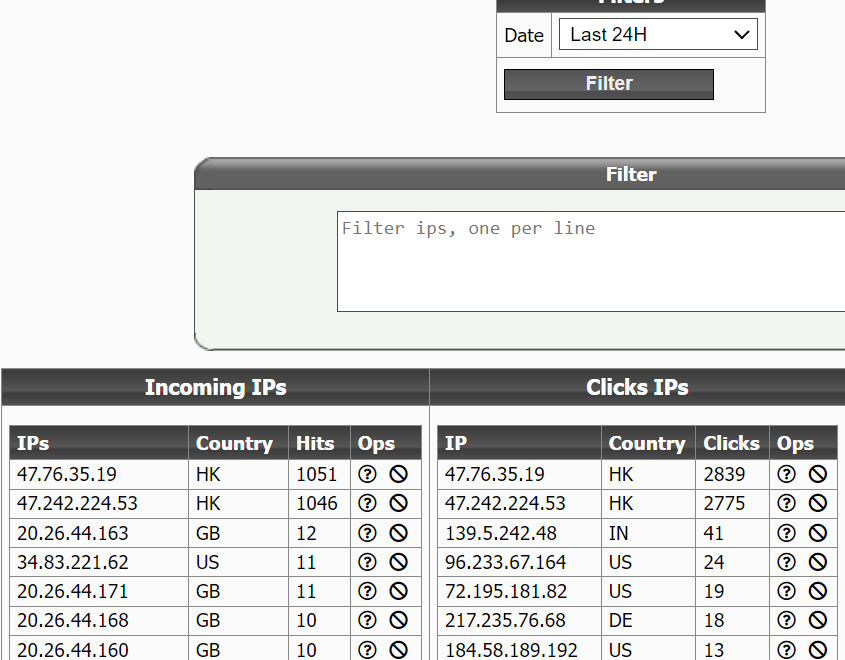Click clicks IP text 96.233.67.164
The height and width of the screenshot is (660, 845).
pos(505,562)
